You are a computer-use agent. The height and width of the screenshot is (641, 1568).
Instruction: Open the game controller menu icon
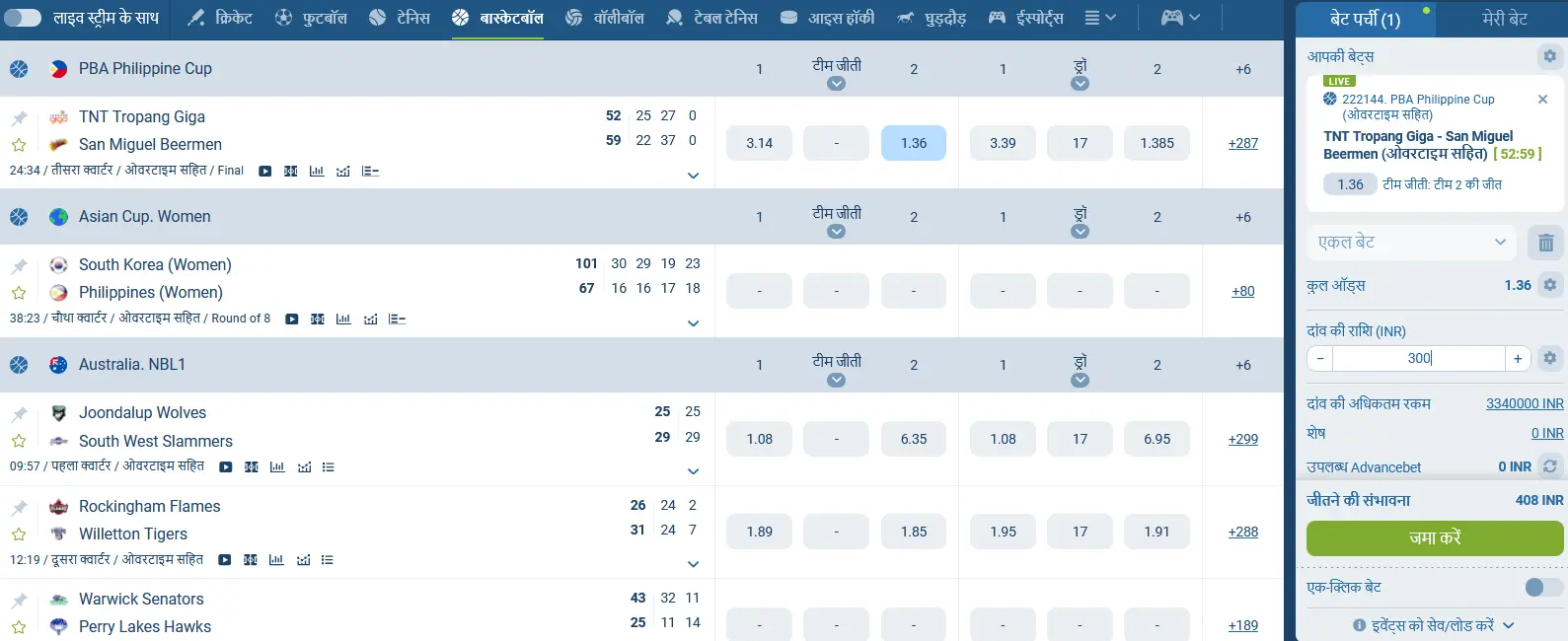tap(1179, 18)
